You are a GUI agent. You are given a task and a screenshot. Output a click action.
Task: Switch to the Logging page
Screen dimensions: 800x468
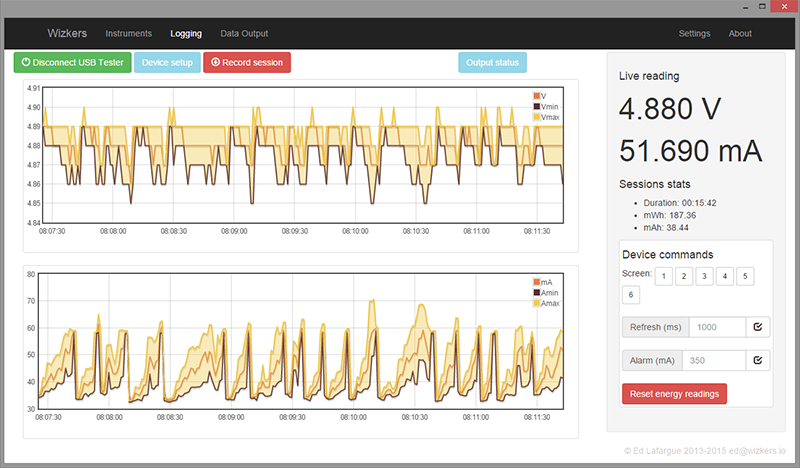click(186, 33)
